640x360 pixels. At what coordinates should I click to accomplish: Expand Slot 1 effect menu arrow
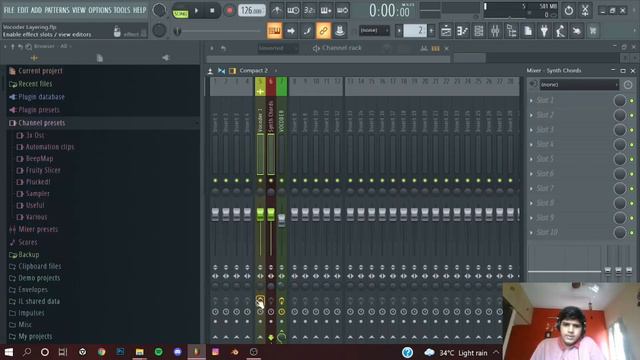pyautogui.click(x=531, y=100)
